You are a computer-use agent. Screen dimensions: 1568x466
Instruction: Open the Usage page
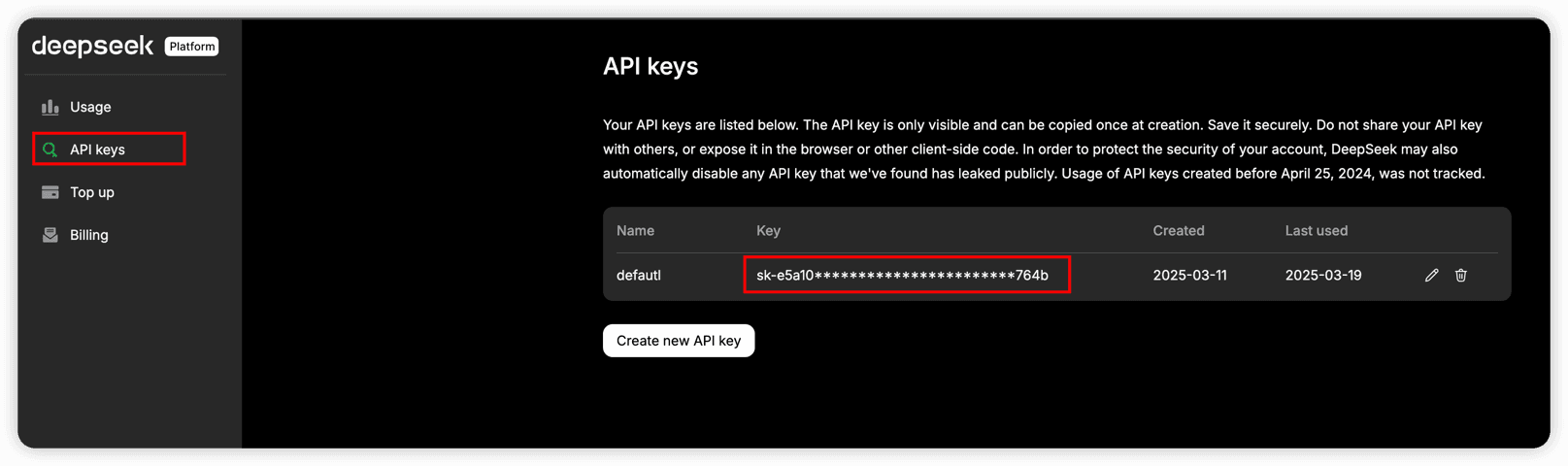(90, 107)
